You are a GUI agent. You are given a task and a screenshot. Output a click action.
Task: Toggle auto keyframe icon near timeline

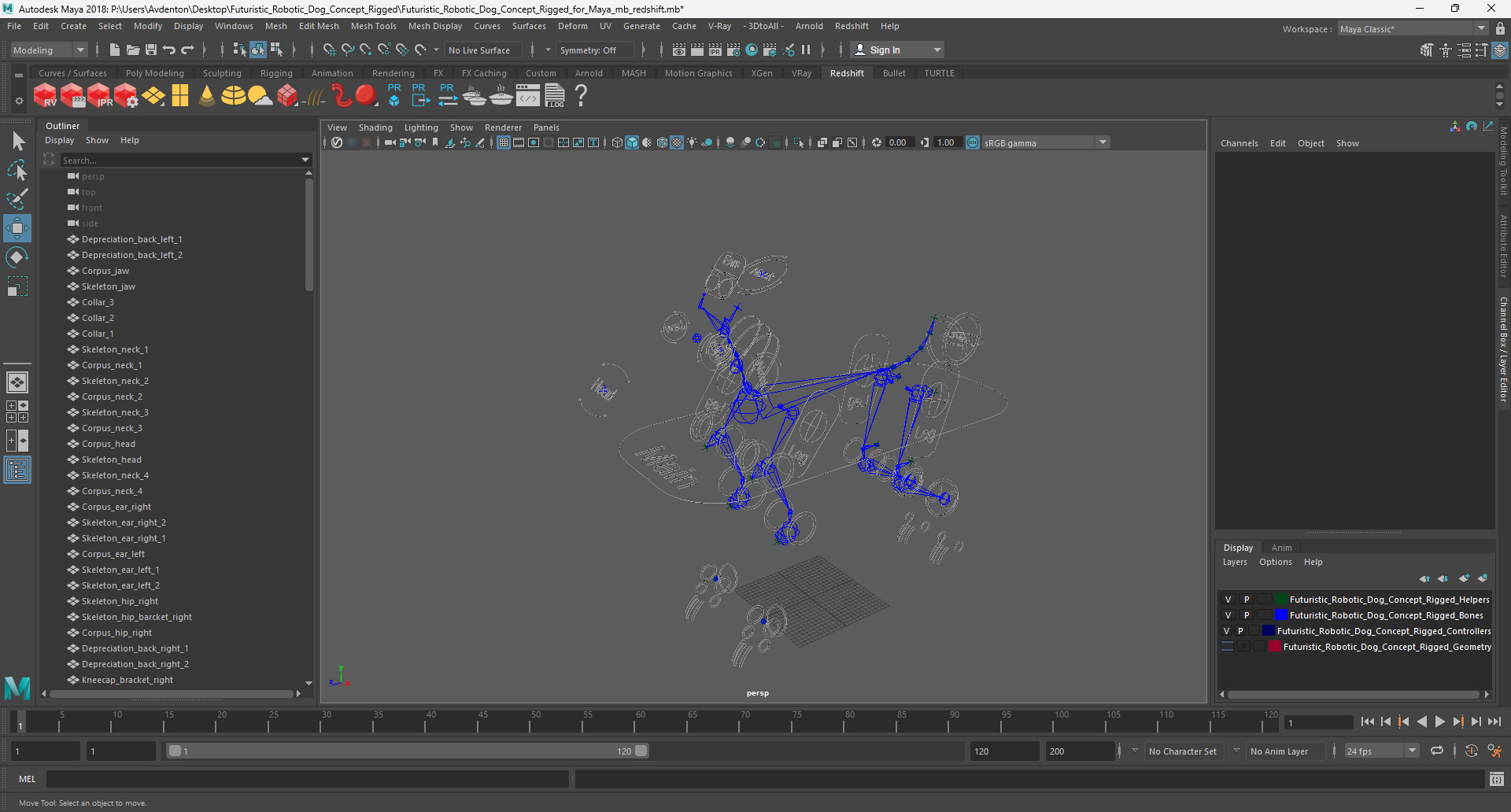coord(1471,751)
